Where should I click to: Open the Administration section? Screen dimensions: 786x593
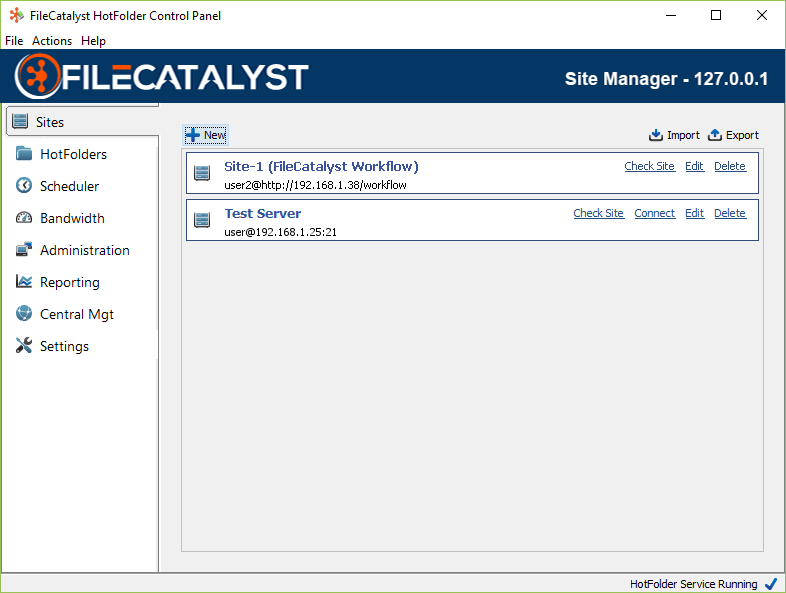pos(85,250)
